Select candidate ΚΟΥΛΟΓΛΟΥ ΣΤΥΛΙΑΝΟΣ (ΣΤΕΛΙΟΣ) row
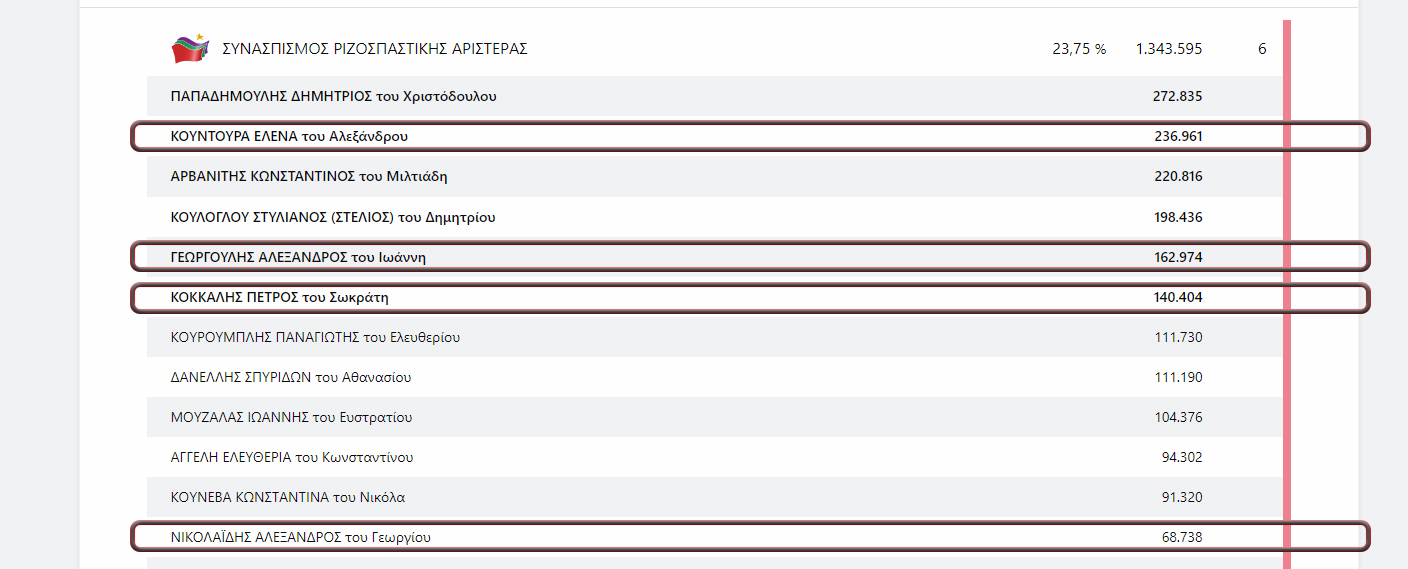Image resolution: width=1408 pixels, height=569 pixels. pos(714,217)
